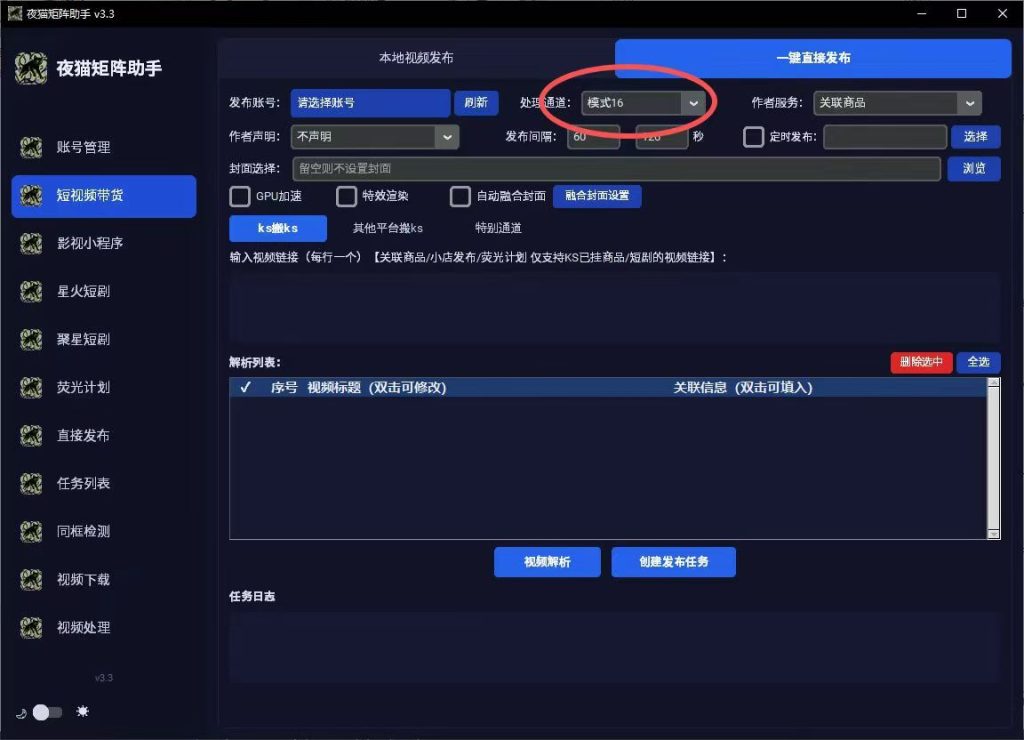Click the 视频标题 column header

pos(376,387)
